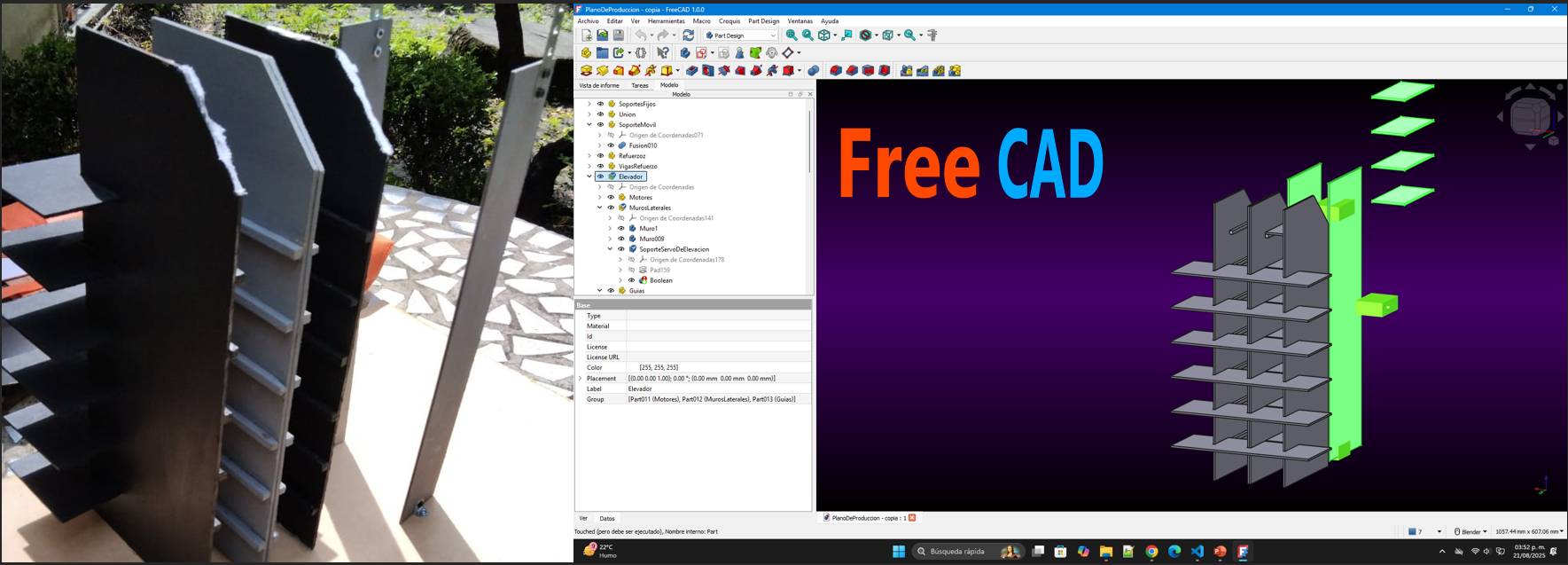Viewport: 1568px width, 565px height.
Task: Collapse the Elevador tree node
Action: click(x=589, y=177)
